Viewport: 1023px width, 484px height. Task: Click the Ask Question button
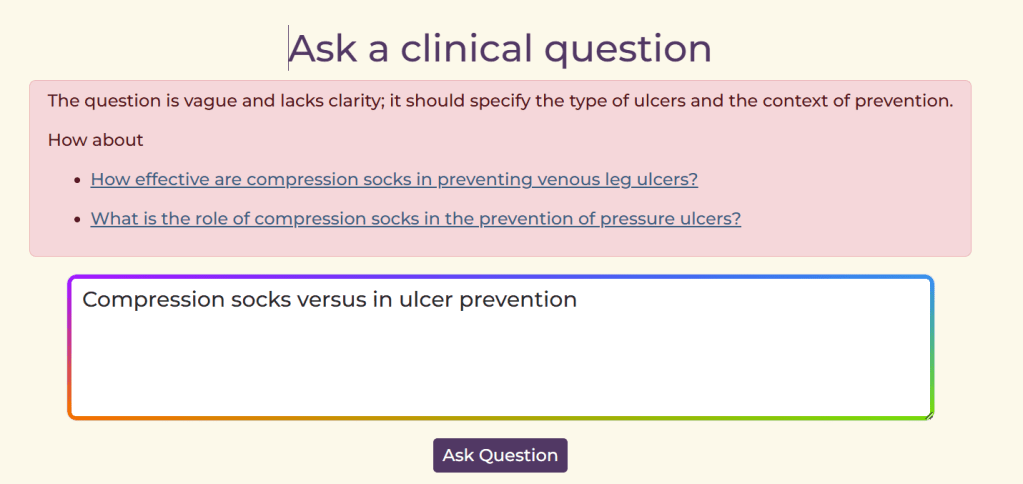pyautogui.click(x=500, y=455)
